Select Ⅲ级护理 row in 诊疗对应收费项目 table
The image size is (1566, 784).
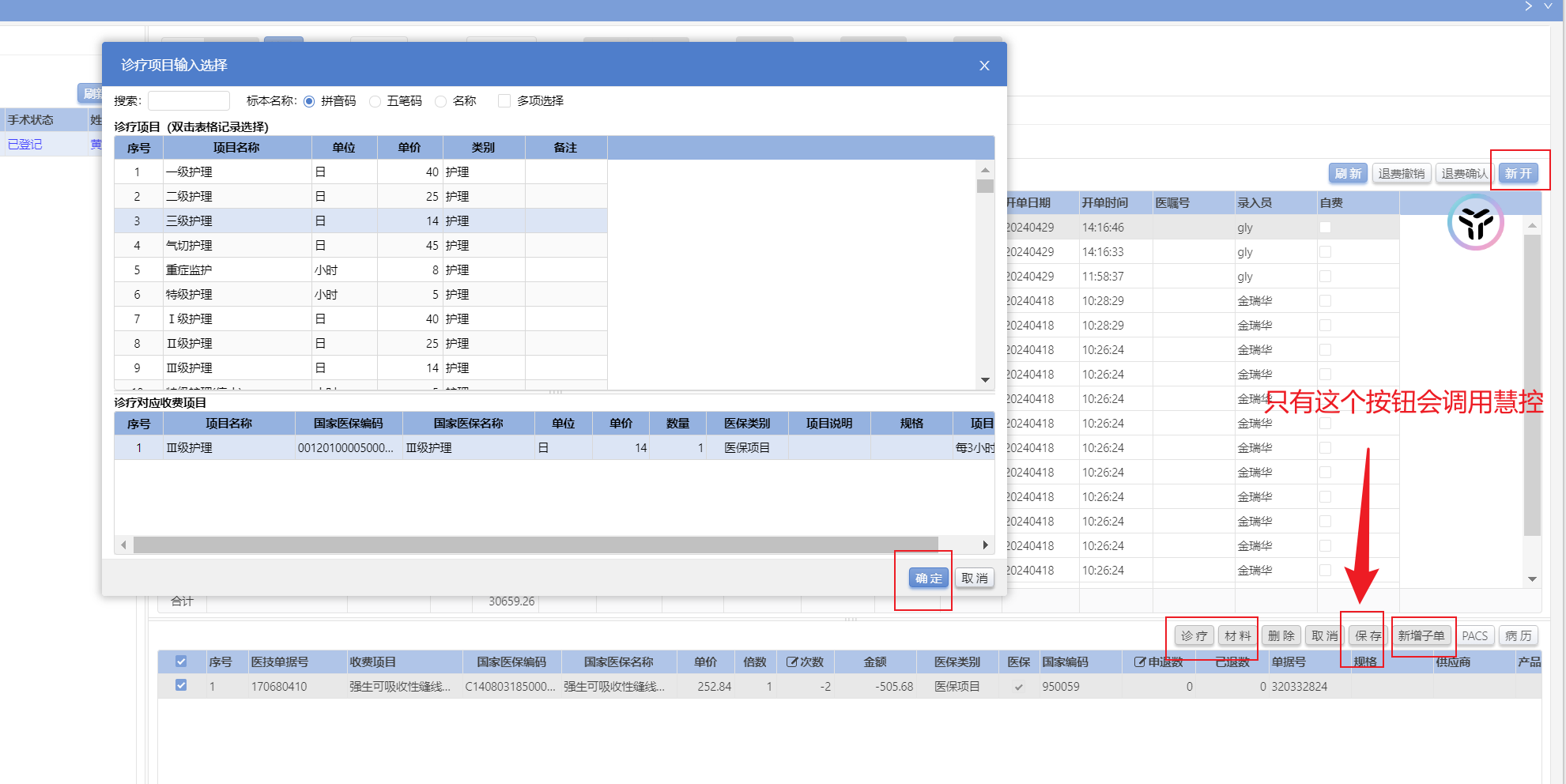coord(554,448)
